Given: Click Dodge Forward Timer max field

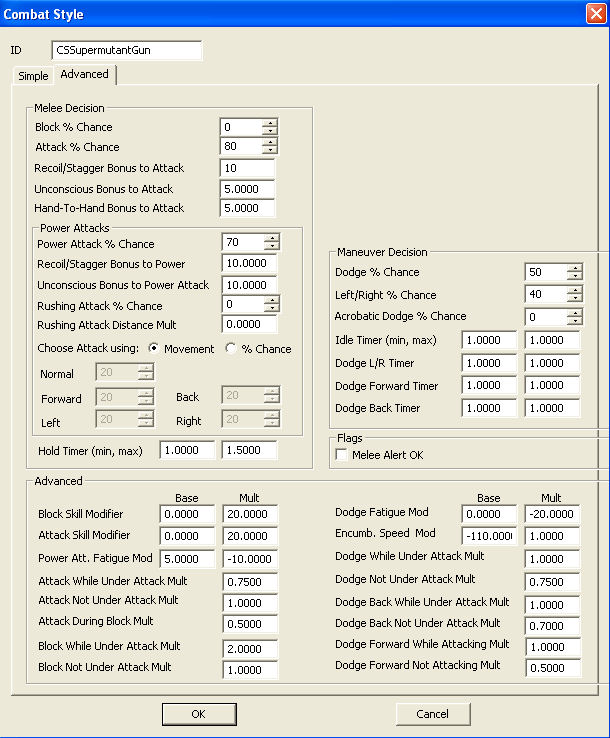Looking at the screenshot, I should 553,385.
